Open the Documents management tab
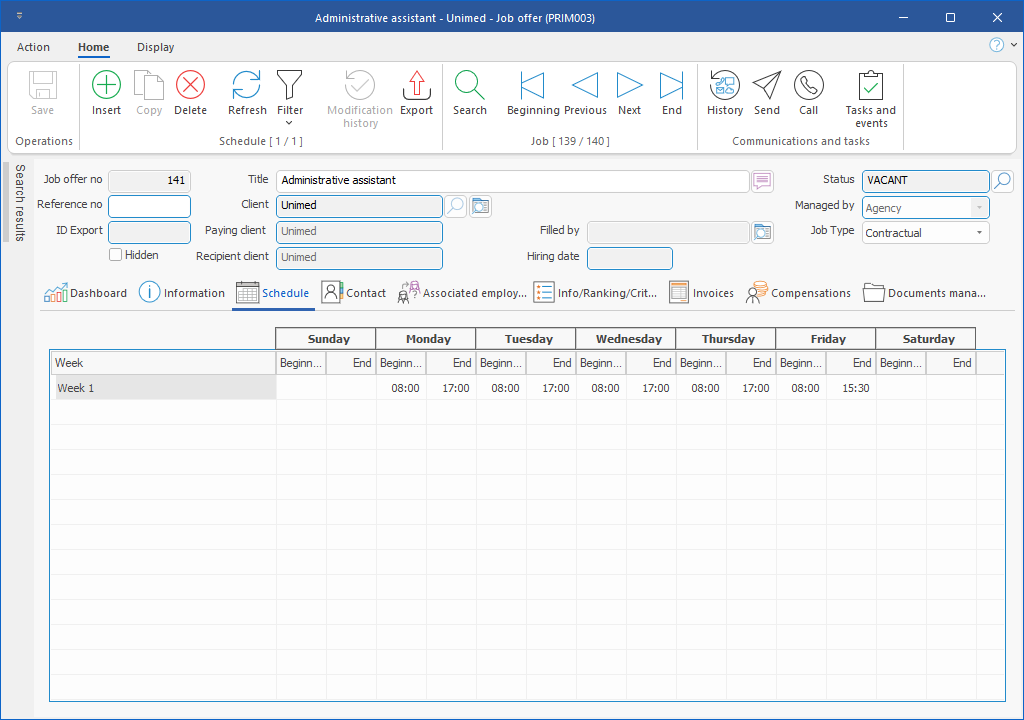Image resolution: width=1024 pixels, height=720 pixels. point(925,293)
